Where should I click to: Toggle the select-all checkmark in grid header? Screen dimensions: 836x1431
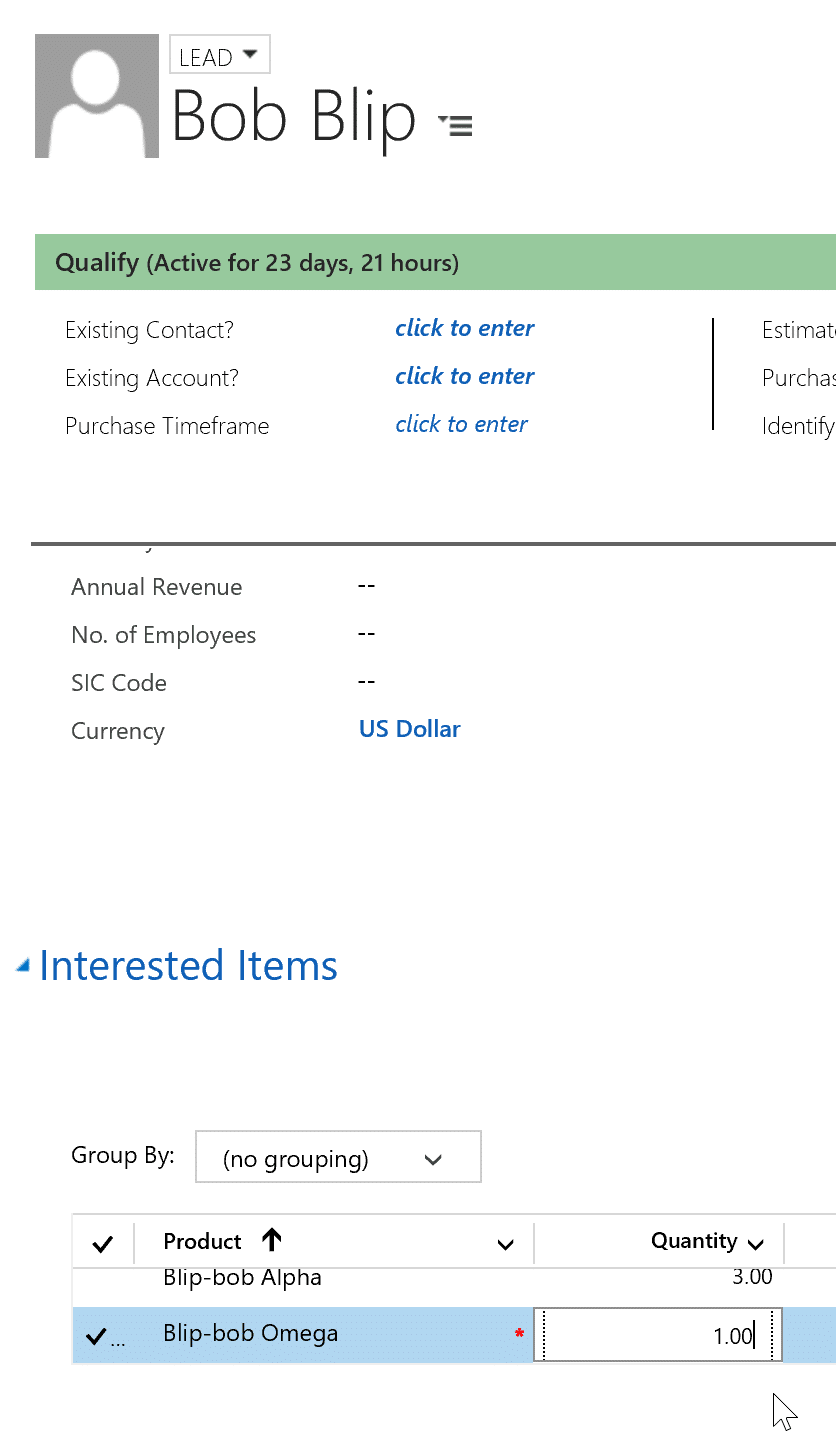tap(102, 1243)
